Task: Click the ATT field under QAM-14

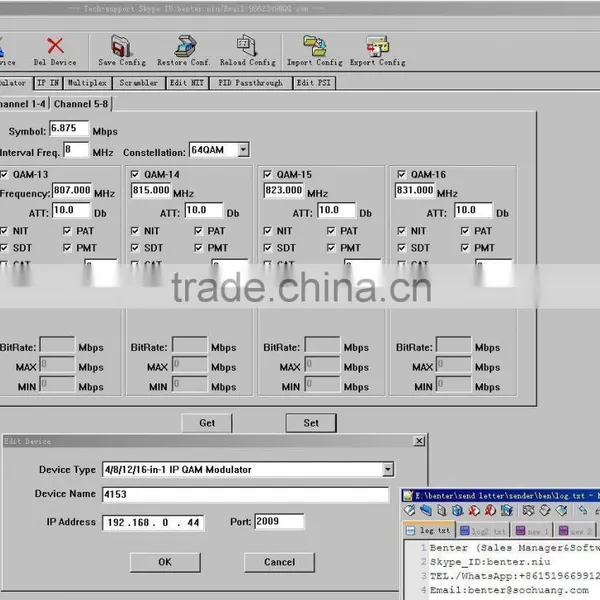Action: point(204,210)
